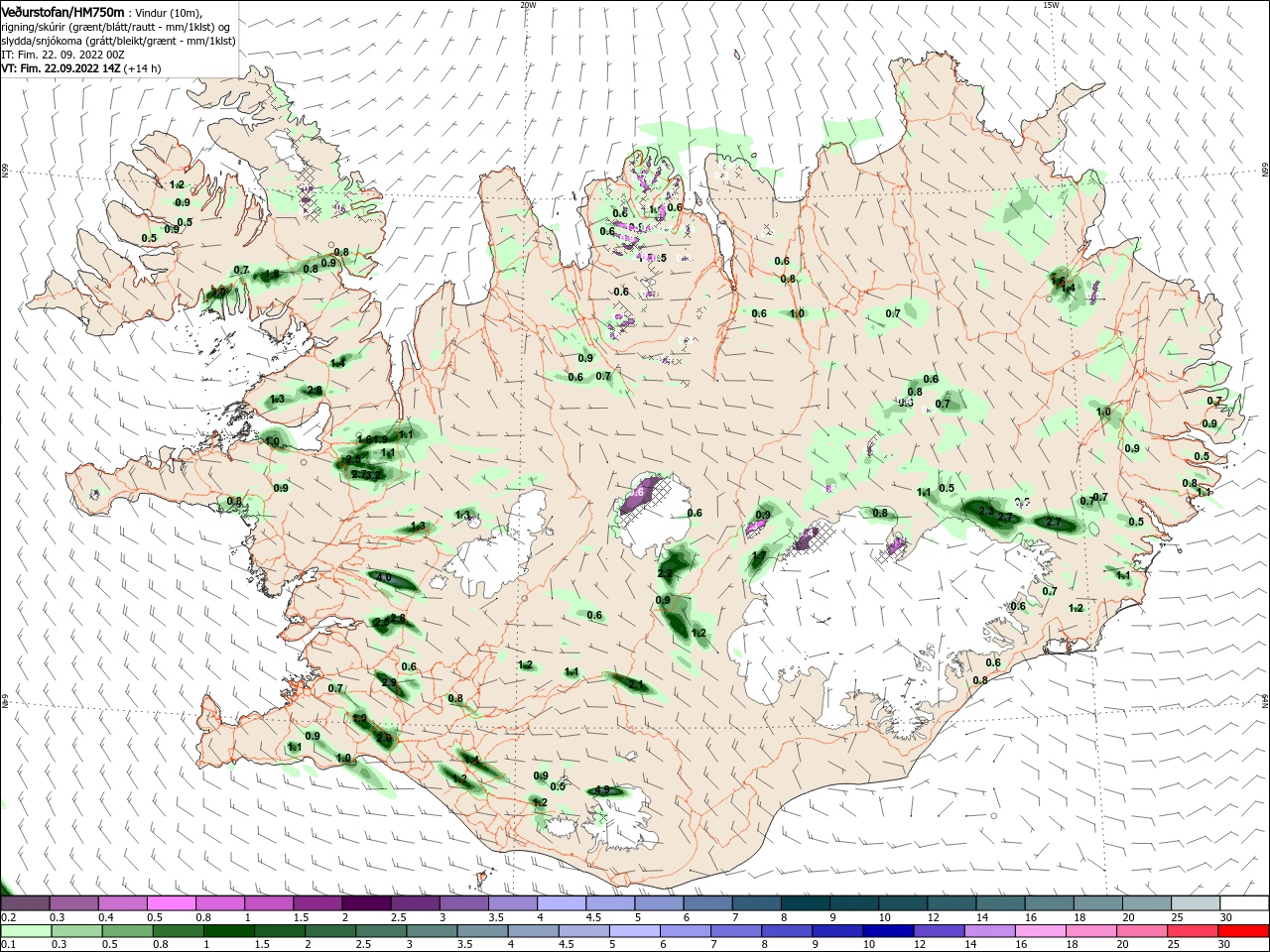The width and height of the screenshot is (1270, 952).
Task: Click the 15W longitude label
Action: coord(1051,5)
